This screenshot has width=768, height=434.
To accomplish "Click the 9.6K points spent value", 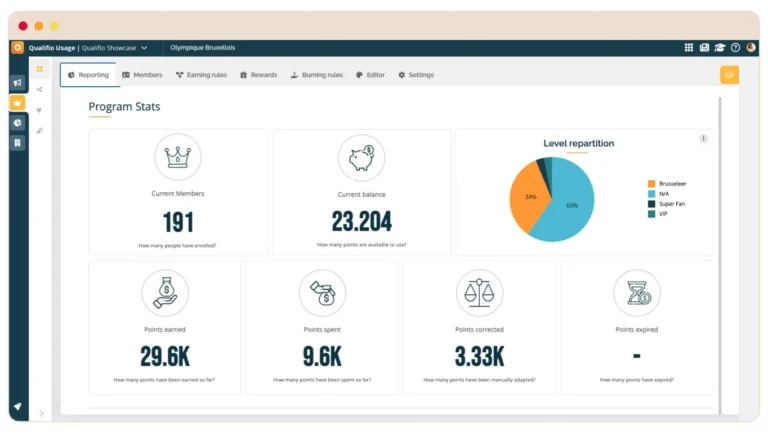I will pyautogui.click(x=322, y=356).
